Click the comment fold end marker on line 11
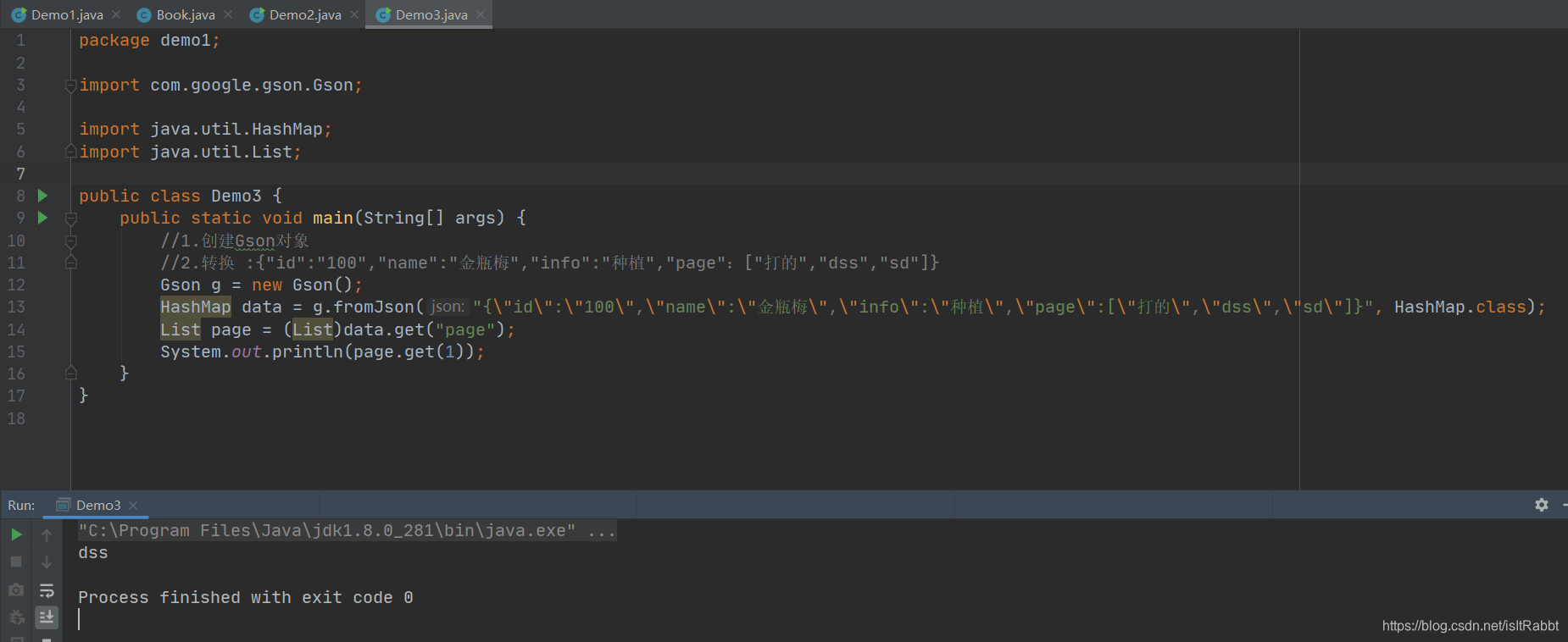Viewport: 1568px width, 642px height. coord(71,263)
